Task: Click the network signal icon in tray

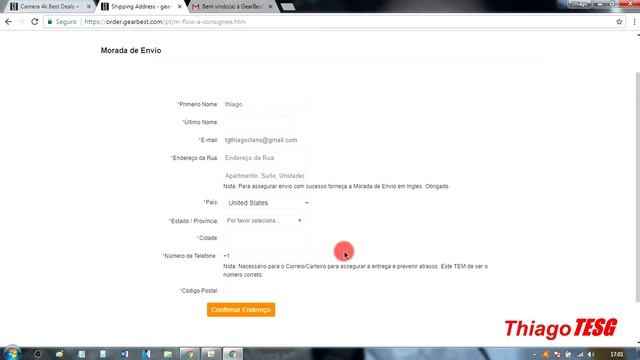Action: [x=580, y=354]
